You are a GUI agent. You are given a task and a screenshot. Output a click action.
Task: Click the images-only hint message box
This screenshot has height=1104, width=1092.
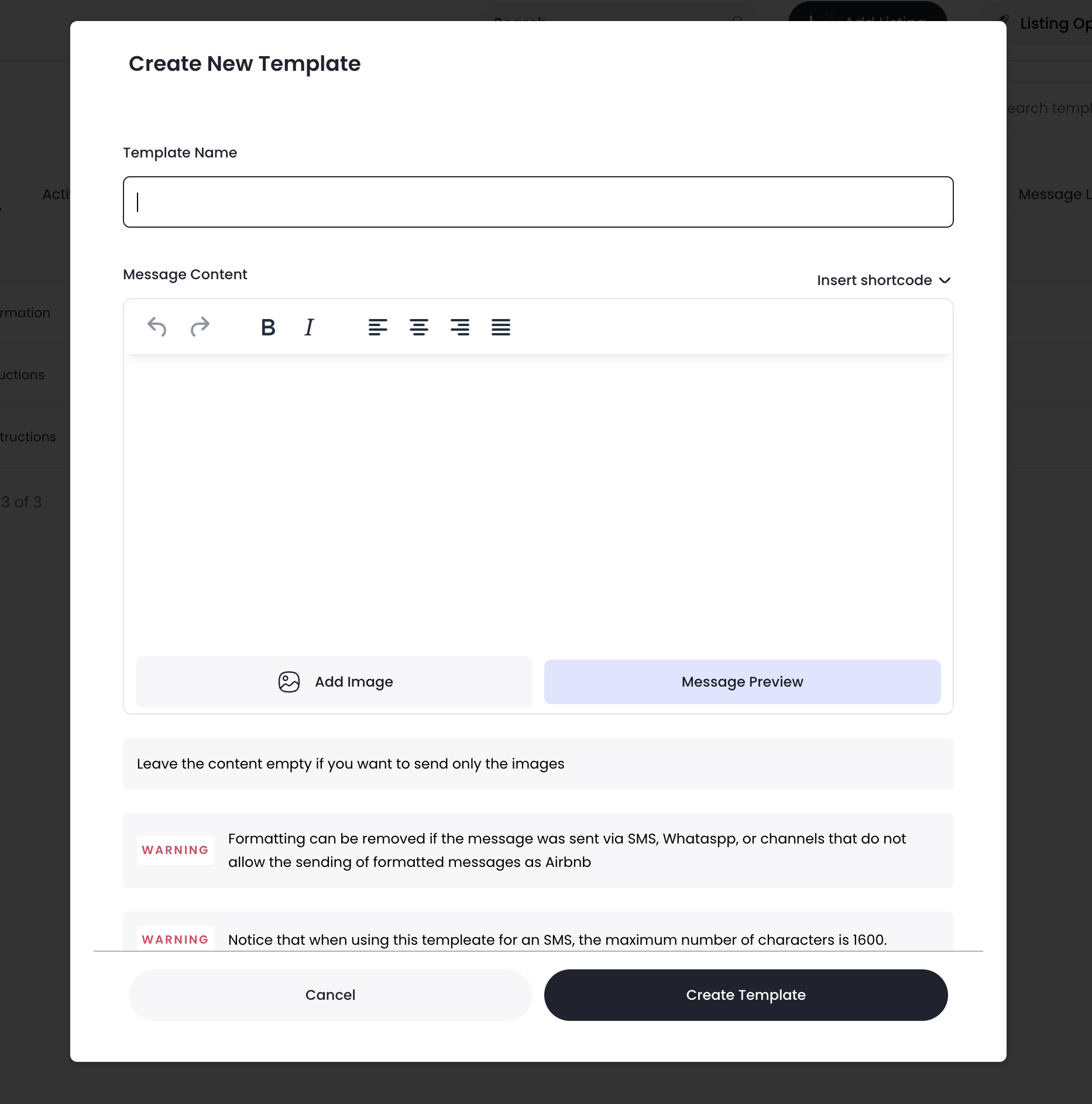pos(538,764)
